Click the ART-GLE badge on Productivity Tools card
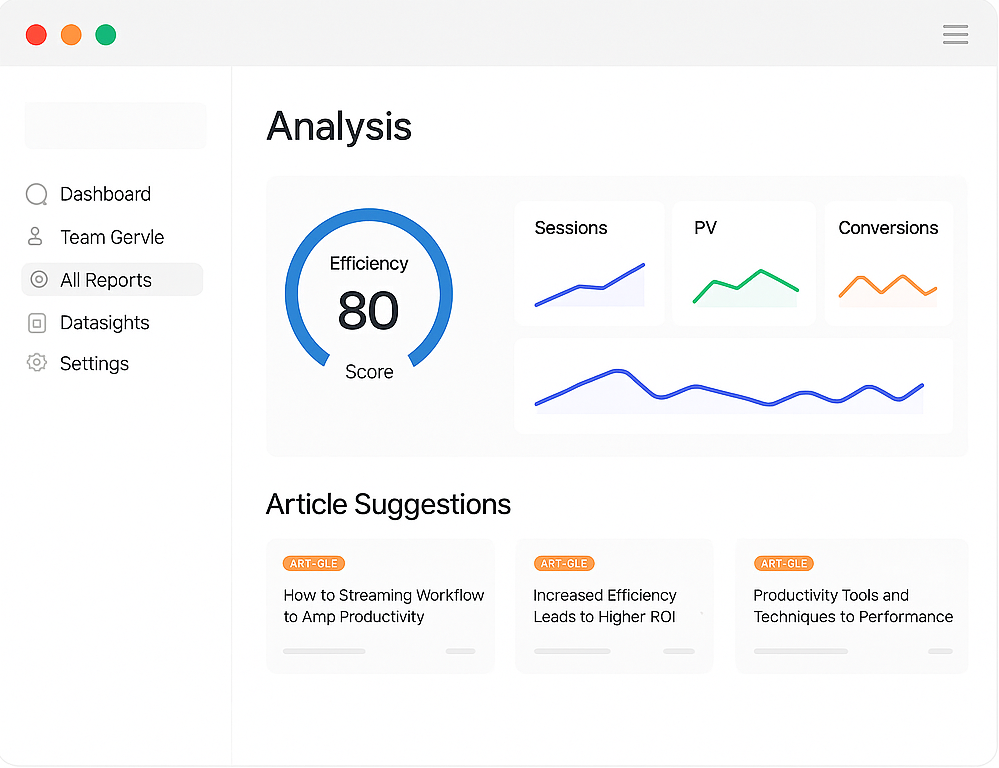The height and width of the screenshot is (768, 999). (x=784, y=563)
